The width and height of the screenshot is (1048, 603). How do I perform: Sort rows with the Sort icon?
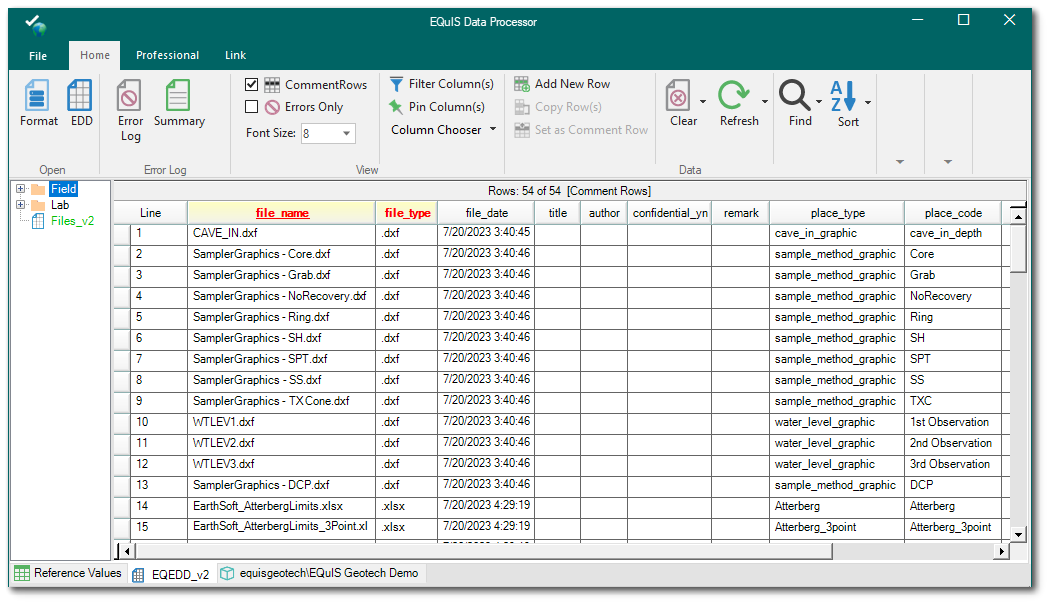tap(846, 104)
